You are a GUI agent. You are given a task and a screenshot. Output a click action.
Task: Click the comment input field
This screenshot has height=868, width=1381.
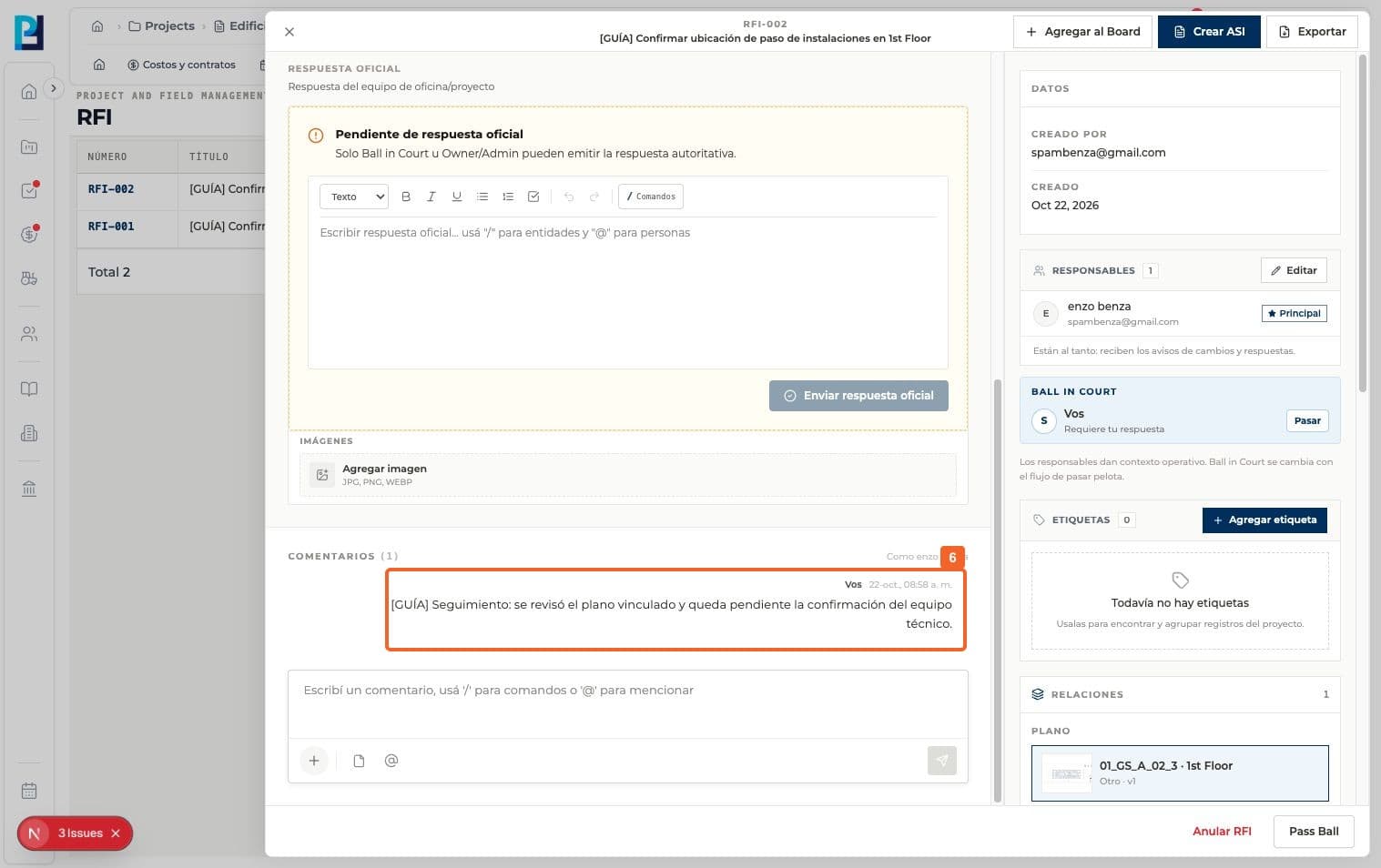coord(627,703)
